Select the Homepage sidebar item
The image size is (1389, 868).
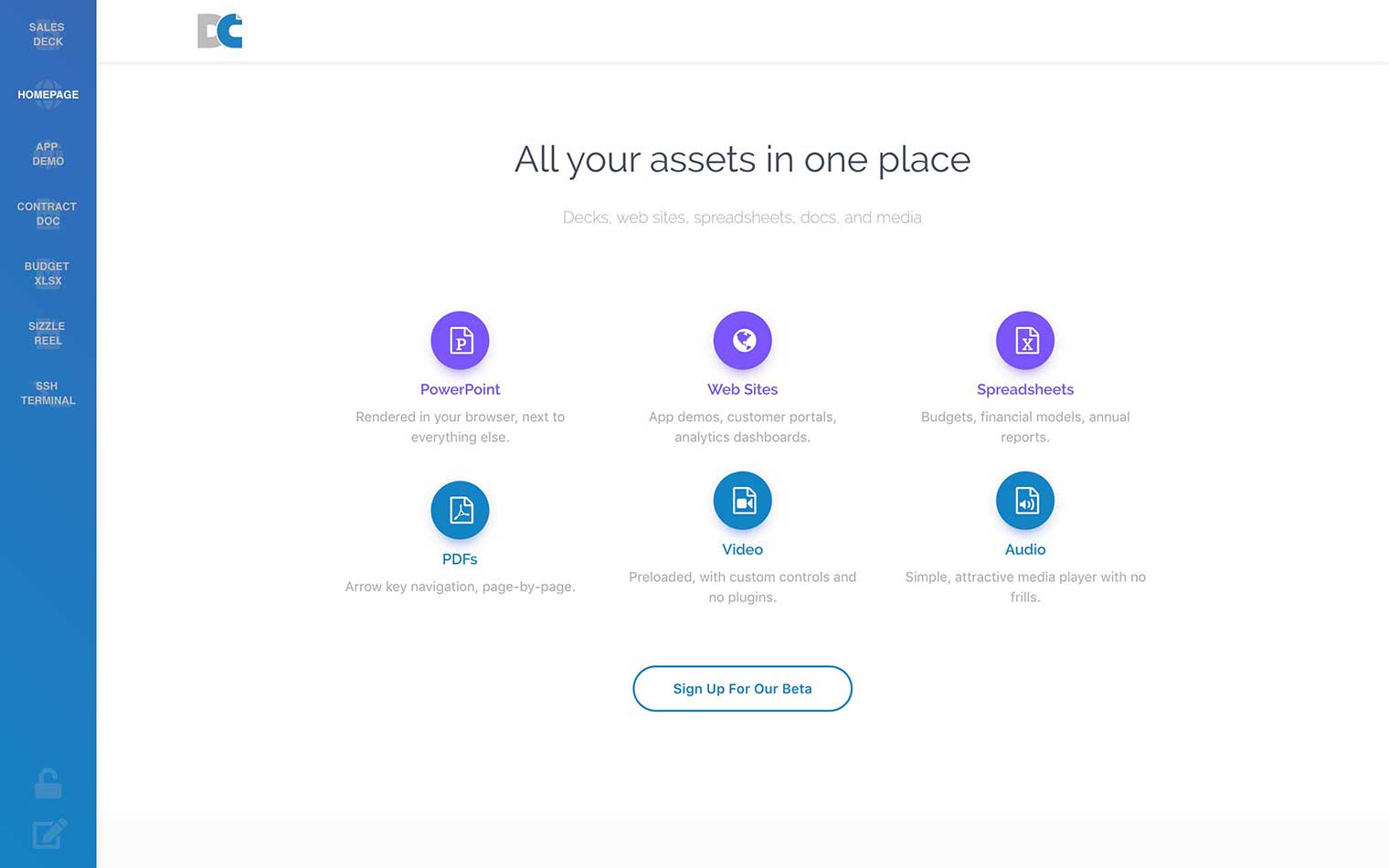pos(48,95)
